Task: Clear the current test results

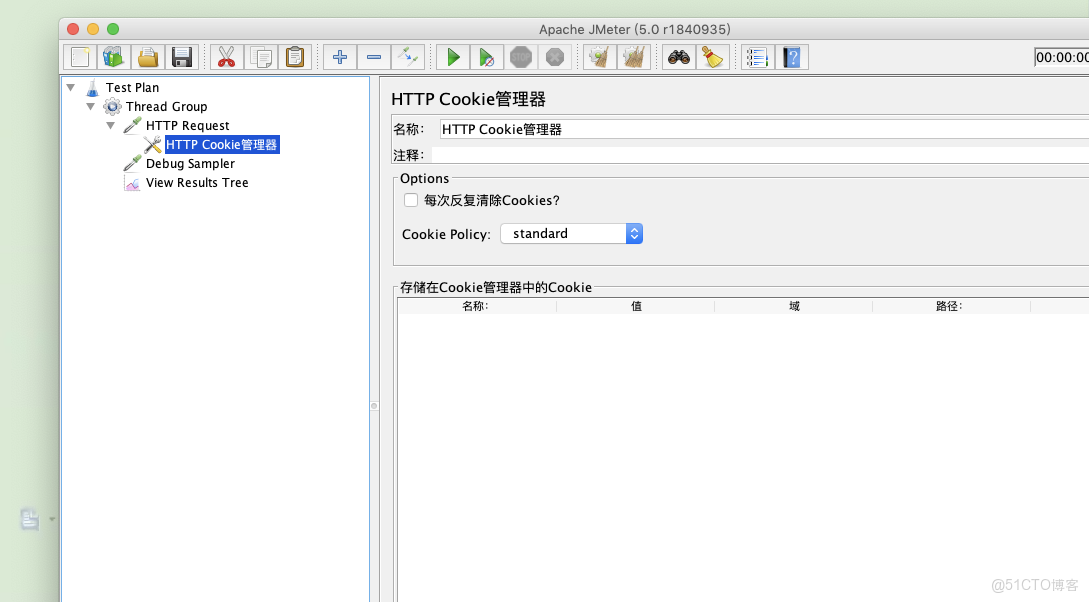Action: click(x=598, y=57)
